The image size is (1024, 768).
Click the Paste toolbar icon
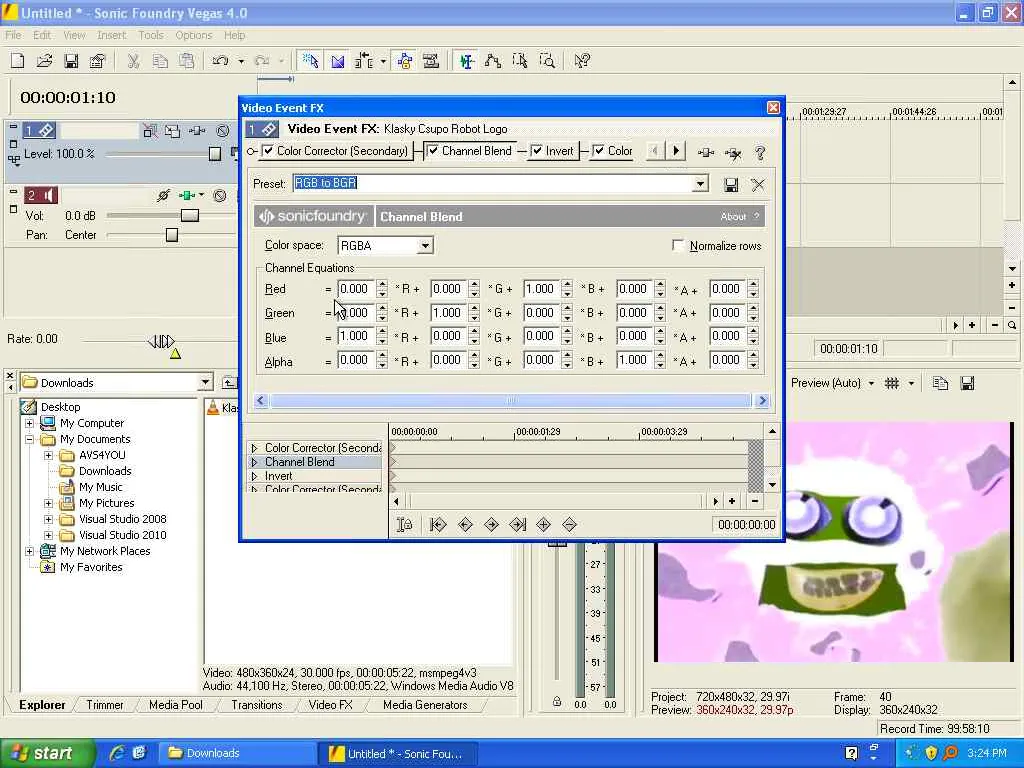[187, 61]
